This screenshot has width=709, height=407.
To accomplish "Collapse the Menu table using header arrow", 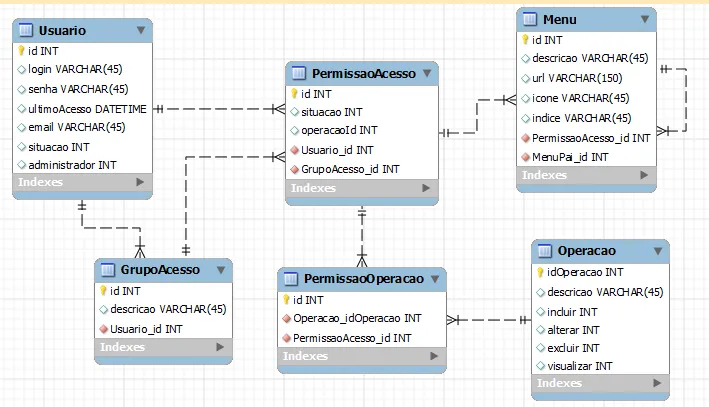I will [643, 20].
